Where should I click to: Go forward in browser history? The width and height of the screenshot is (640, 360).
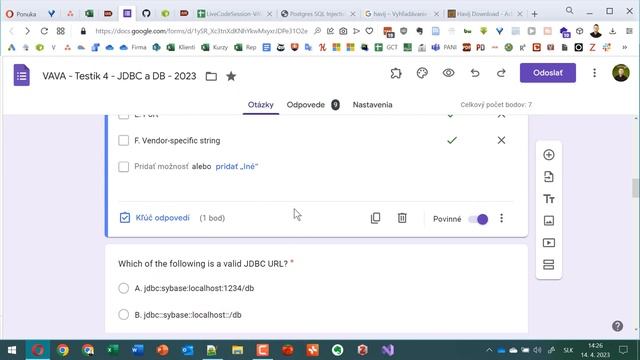click(x=27, y=31)
